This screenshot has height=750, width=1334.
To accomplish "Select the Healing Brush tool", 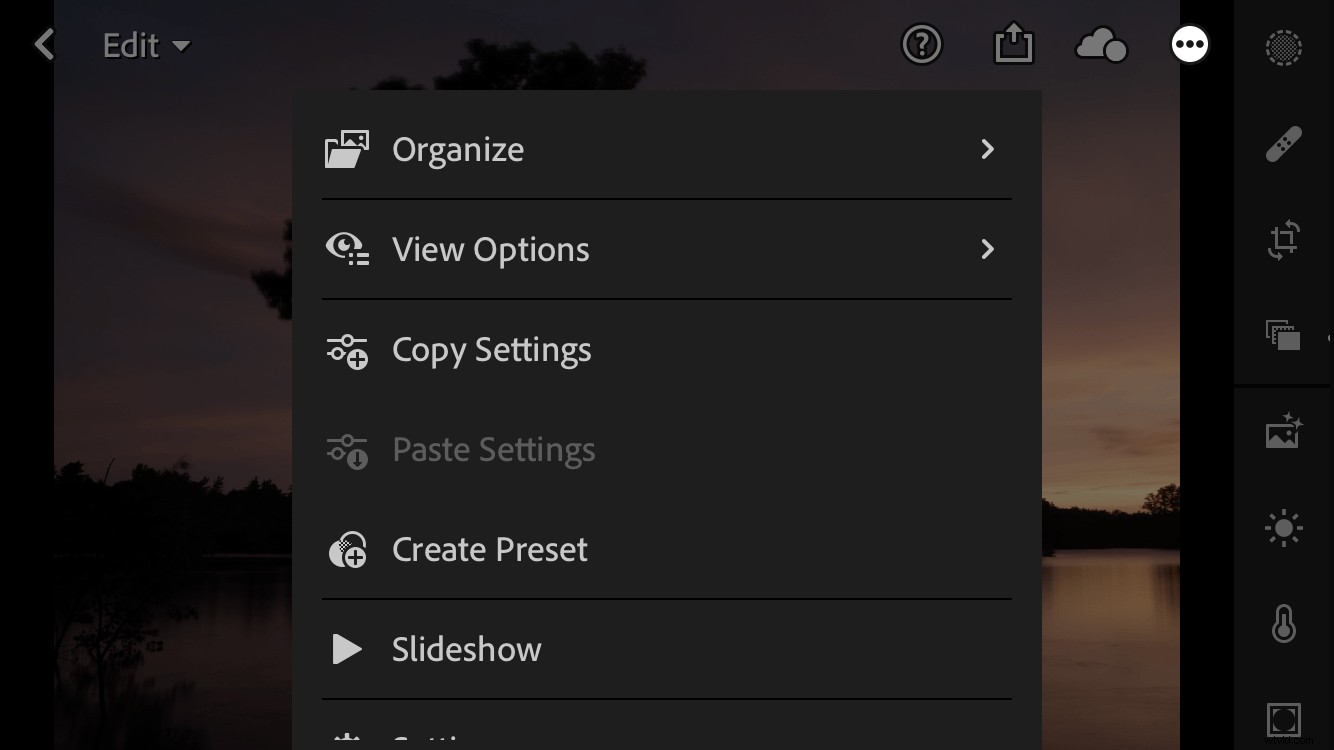I will [1285, 143].
